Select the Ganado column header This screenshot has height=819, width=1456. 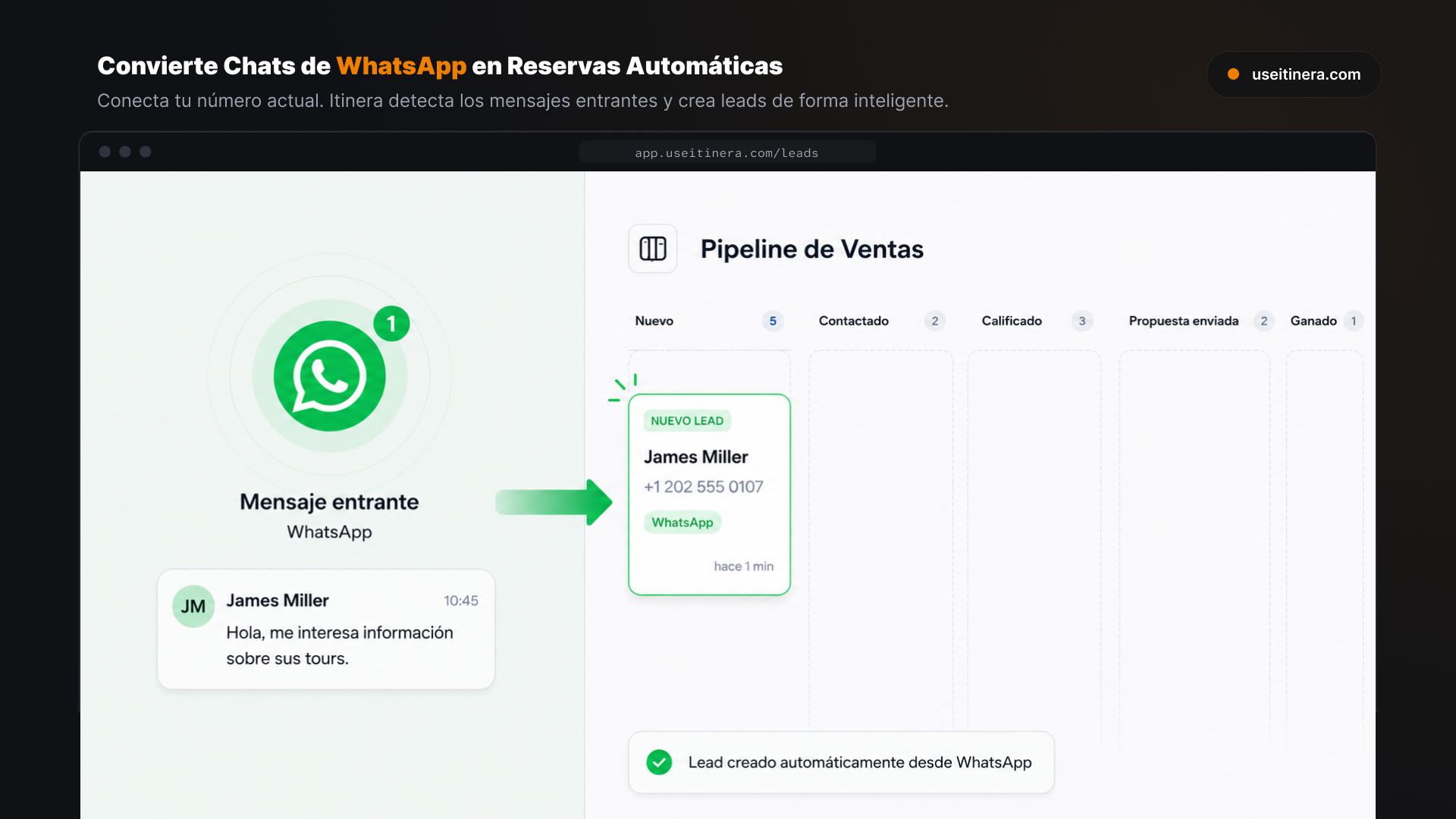1313,321
